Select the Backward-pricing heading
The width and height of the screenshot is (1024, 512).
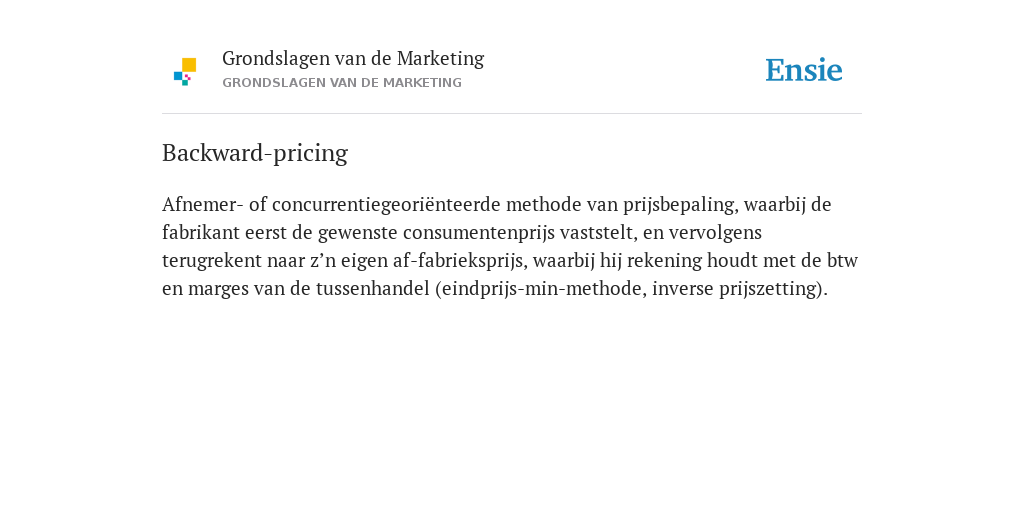point(255,153)
